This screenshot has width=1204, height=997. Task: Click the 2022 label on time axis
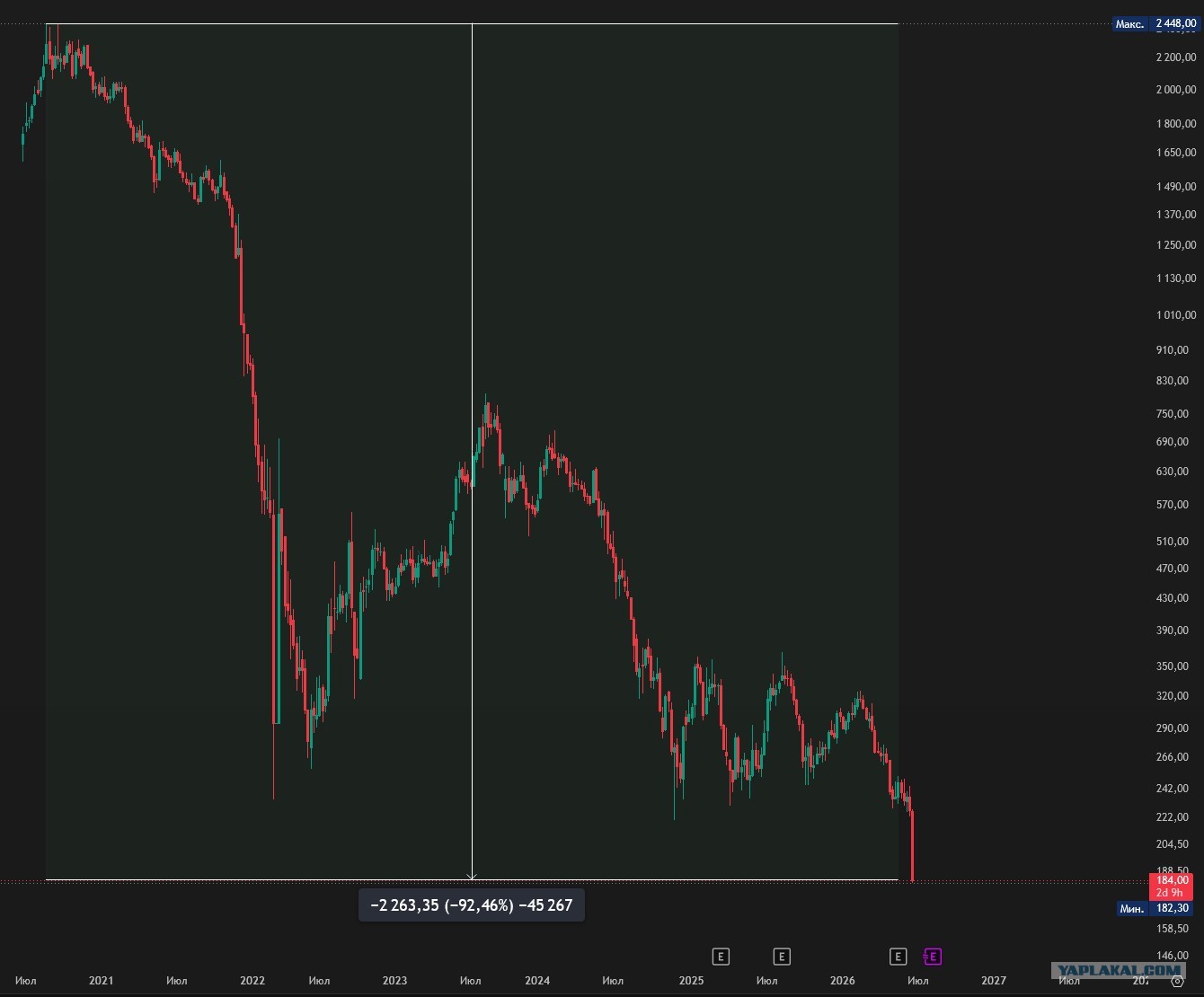(252, 981)
